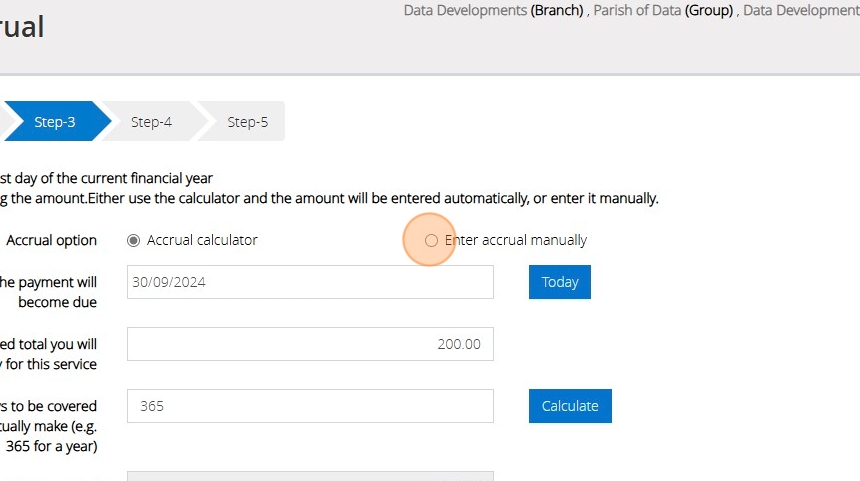Screen dimensions: 860x481
Task: Select the days field showing 365
Action: point(310,406)
